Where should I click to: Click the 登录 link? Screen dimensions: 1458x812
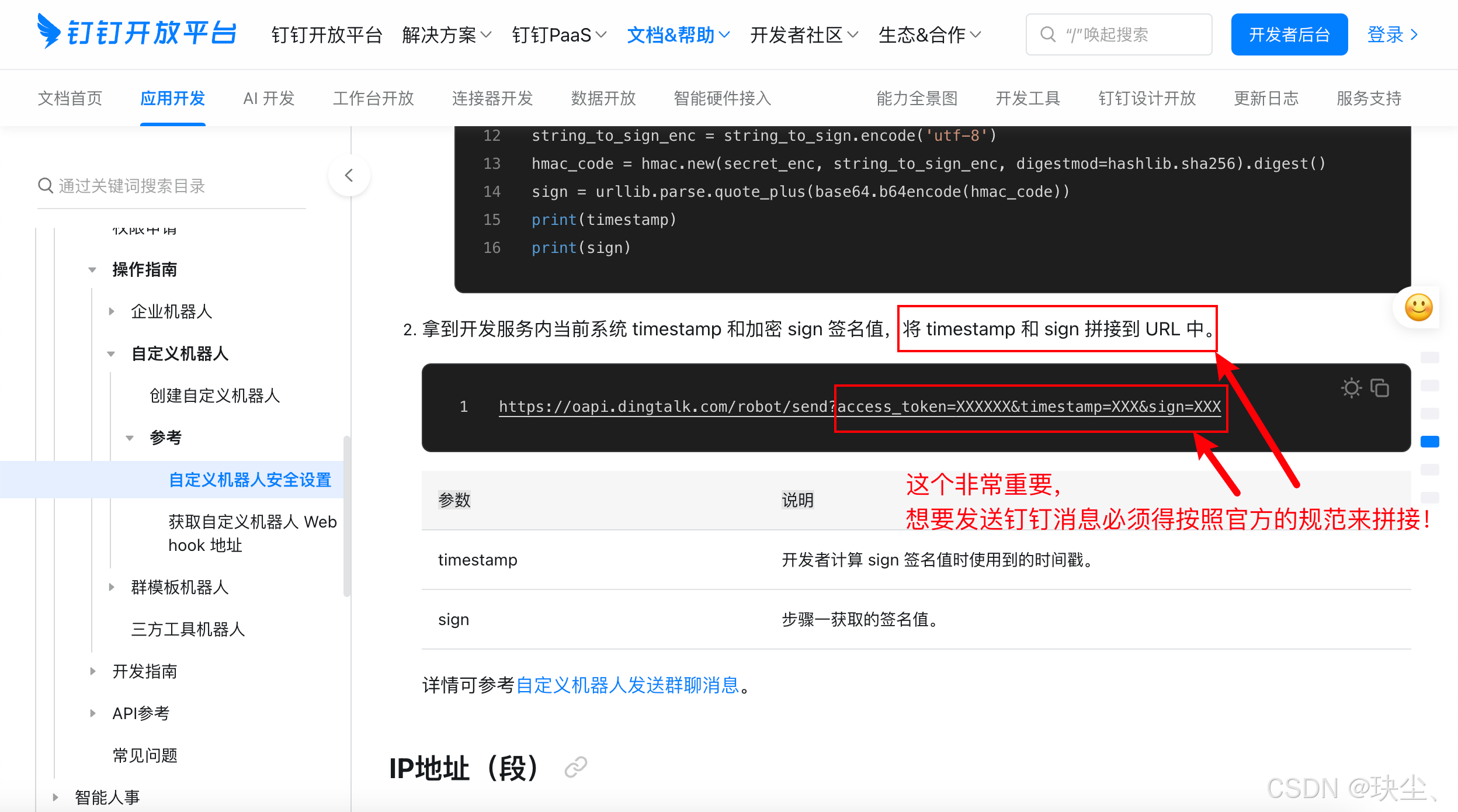(1393, 34)
